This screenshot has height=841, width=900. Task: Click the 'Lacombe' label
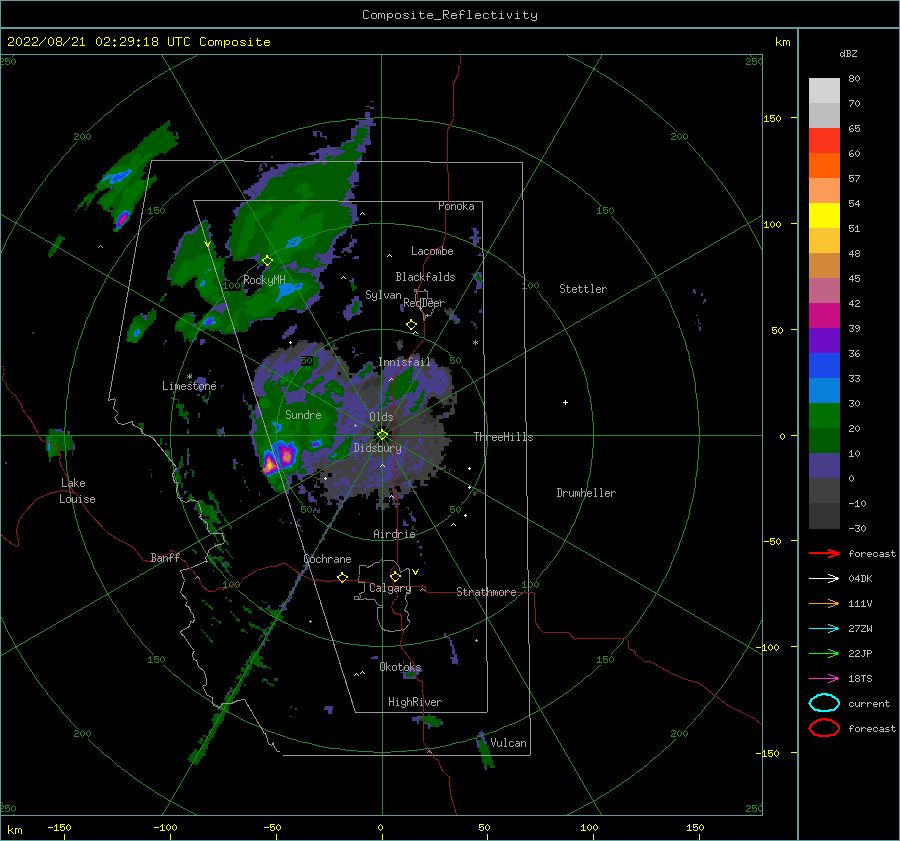[x=432, y=251]
